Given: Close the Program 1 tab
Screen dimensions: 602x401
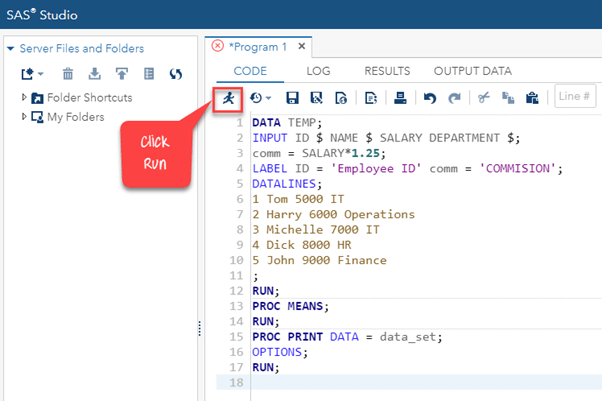Looking at the screenshot, I should 302,47.
